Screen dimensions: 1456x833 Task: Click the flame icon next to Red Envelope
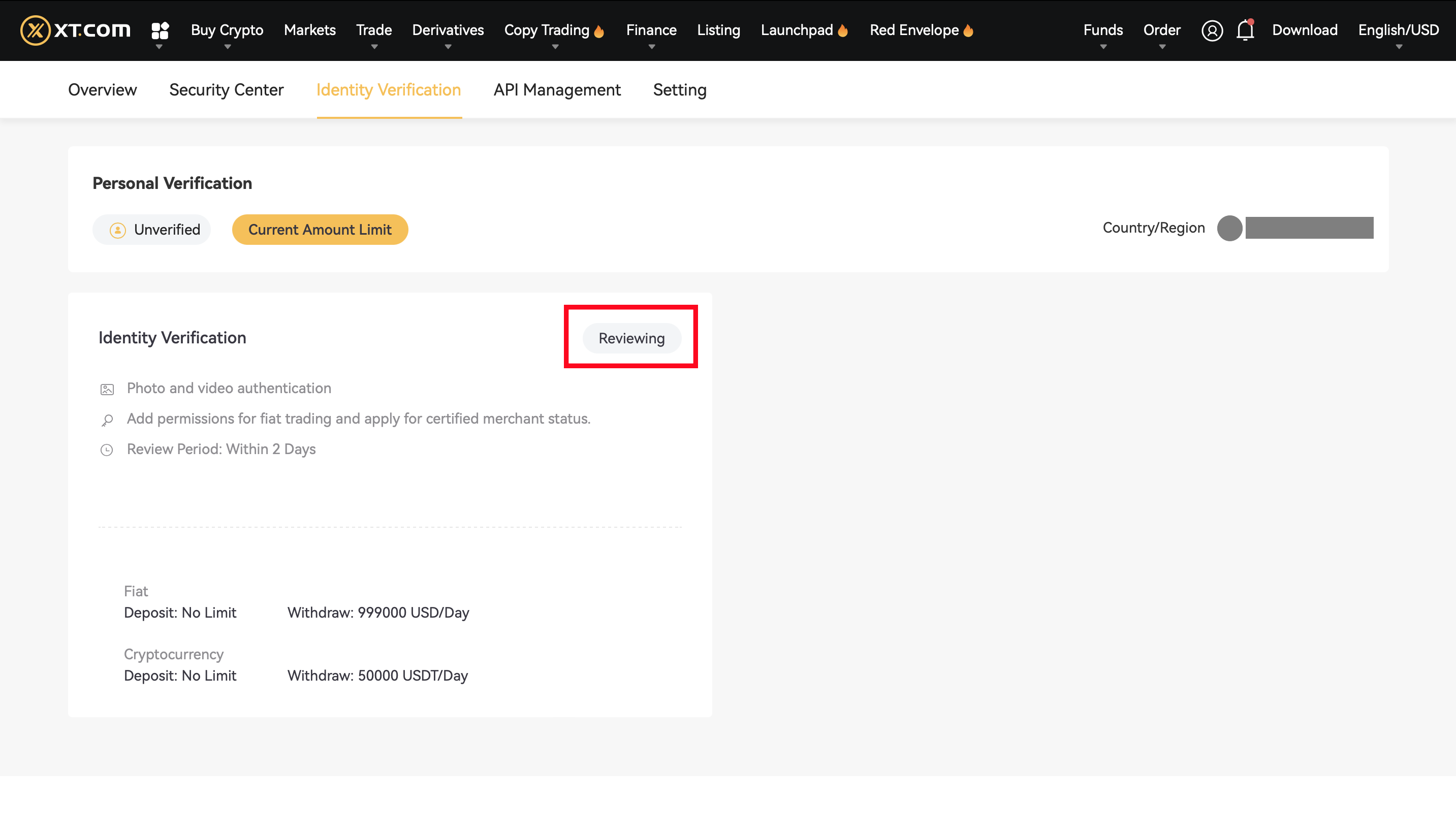968,30
